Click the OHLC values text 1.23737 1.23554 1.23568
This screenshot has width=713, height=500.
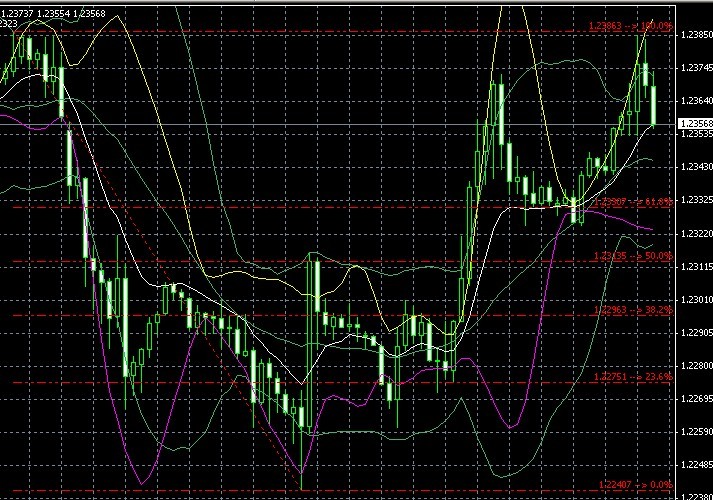tap(53, 14)
